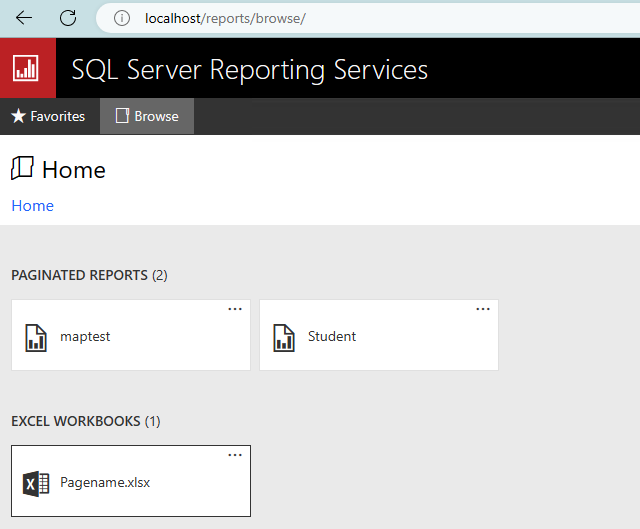Open the ellipsis menu on maptest tile
640x529 pixels.
point(235,309)
